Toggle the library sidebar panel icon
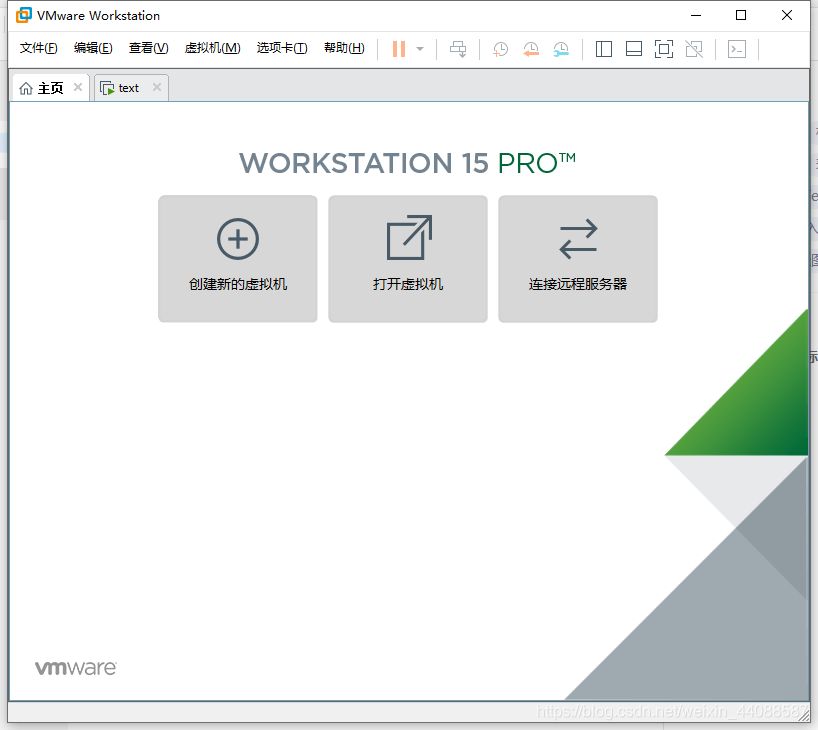 tap(604, 49)
